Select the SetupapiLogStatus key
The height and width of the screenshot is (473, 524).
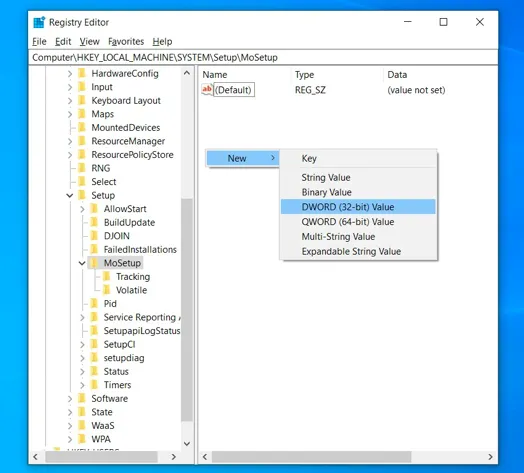pyautogui.click(x=142, y=331)
